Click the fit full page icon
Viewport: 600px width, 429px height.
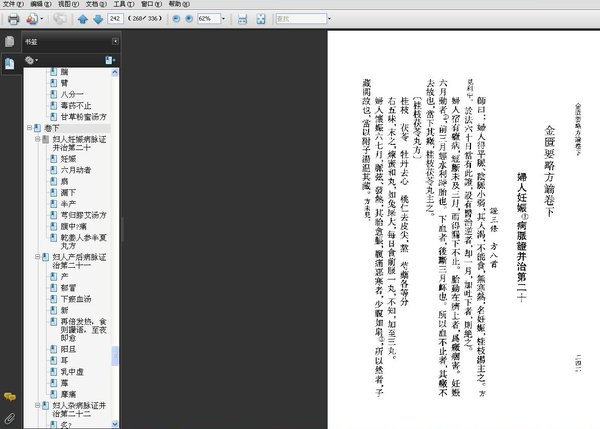click(x=261, y=19)
